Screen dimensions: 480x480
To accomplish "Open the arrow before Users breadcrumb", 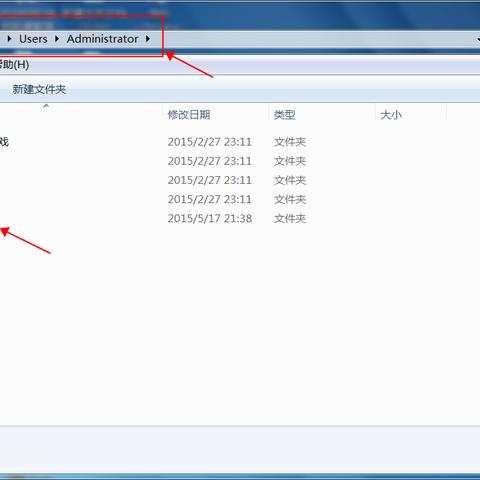I will 9,39.
